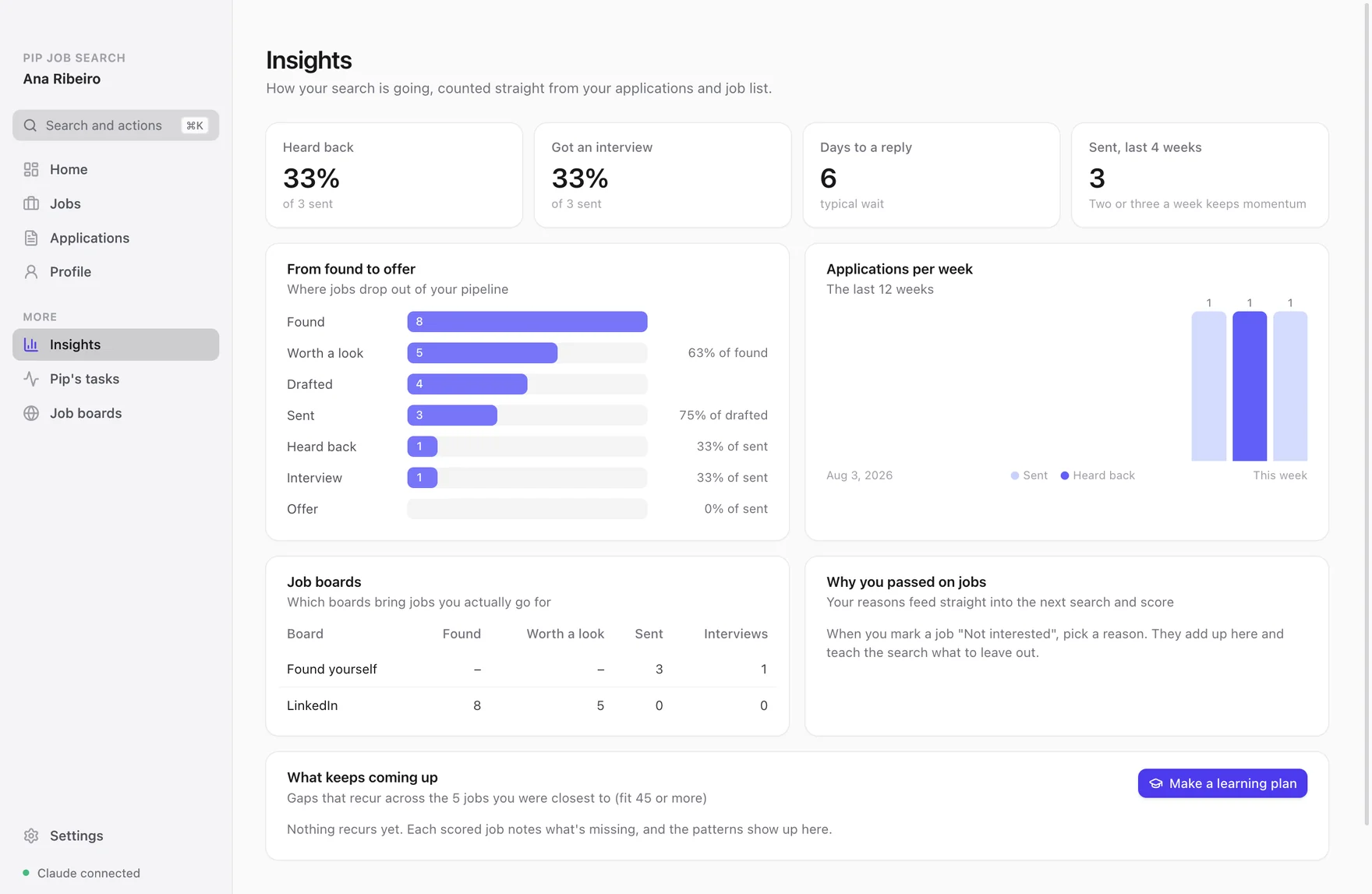This screenshot has width=1372, height=894.
Task: Click the Profile person icon
Action: coord(31,272)
